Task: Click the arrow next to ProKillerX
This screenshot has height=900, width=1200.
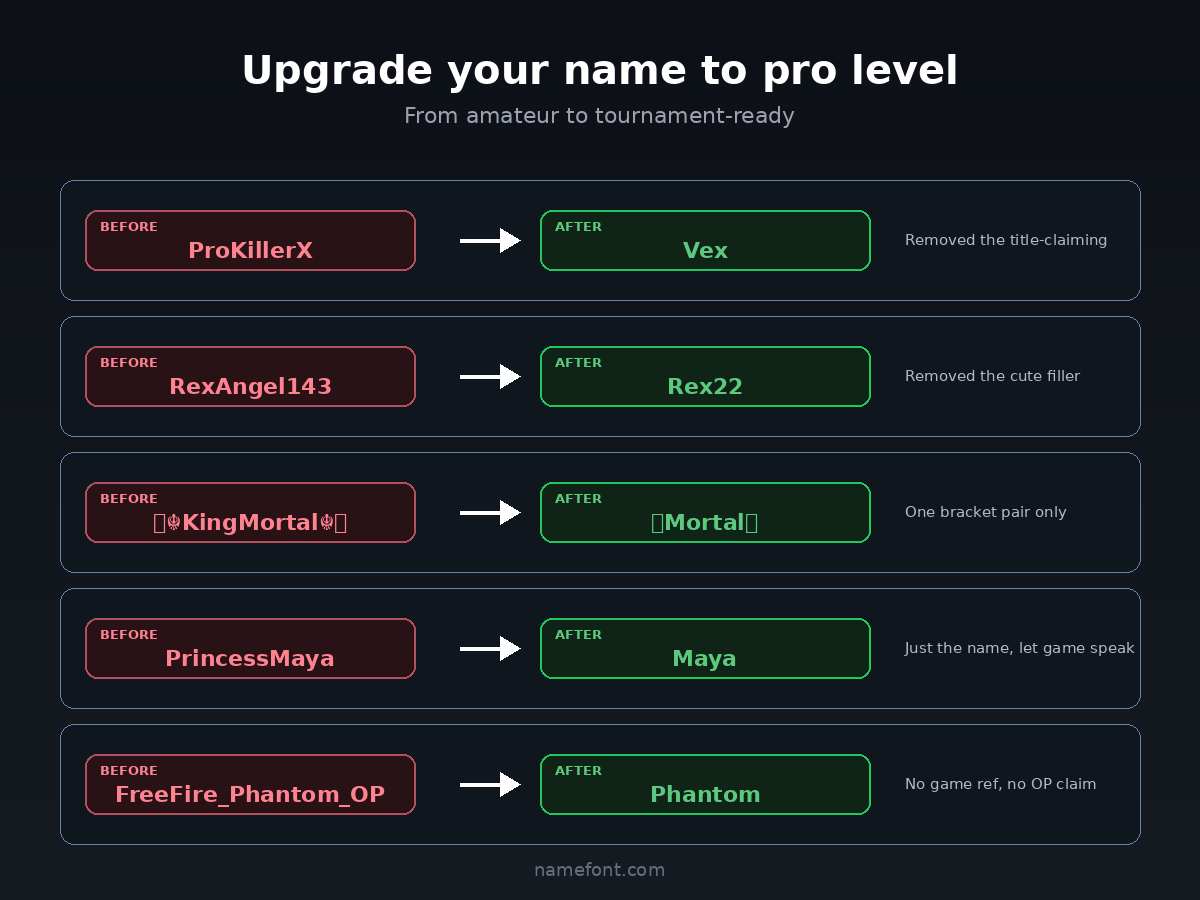Action: [x=490, y=241]
